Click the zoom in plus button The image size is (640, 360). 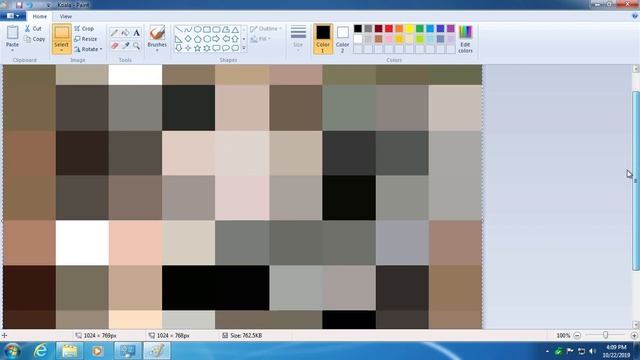(x=634, y=336)
